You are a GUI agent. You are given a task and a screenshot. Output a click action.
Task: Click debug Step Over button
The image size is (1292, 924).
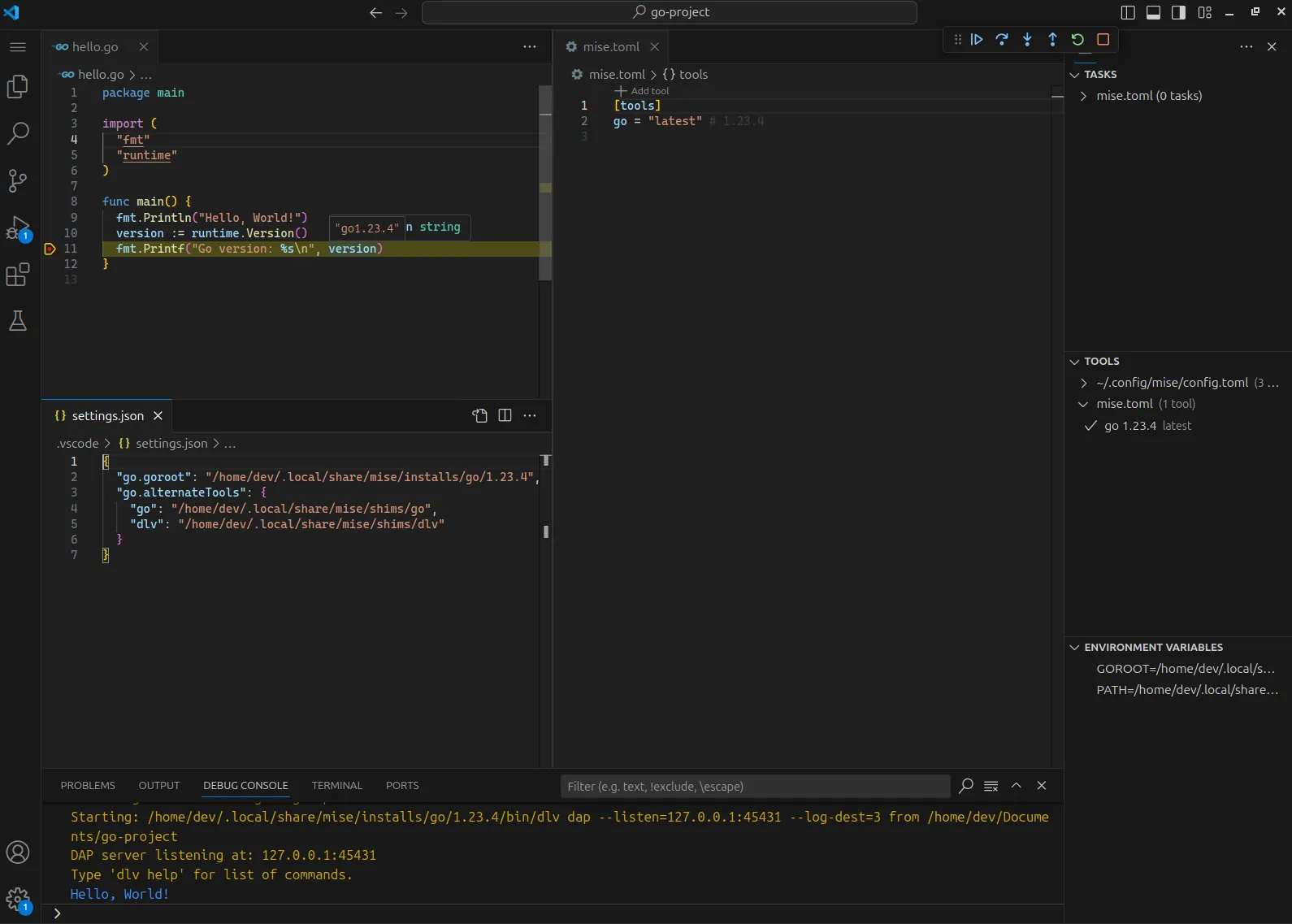[1002, 39]
